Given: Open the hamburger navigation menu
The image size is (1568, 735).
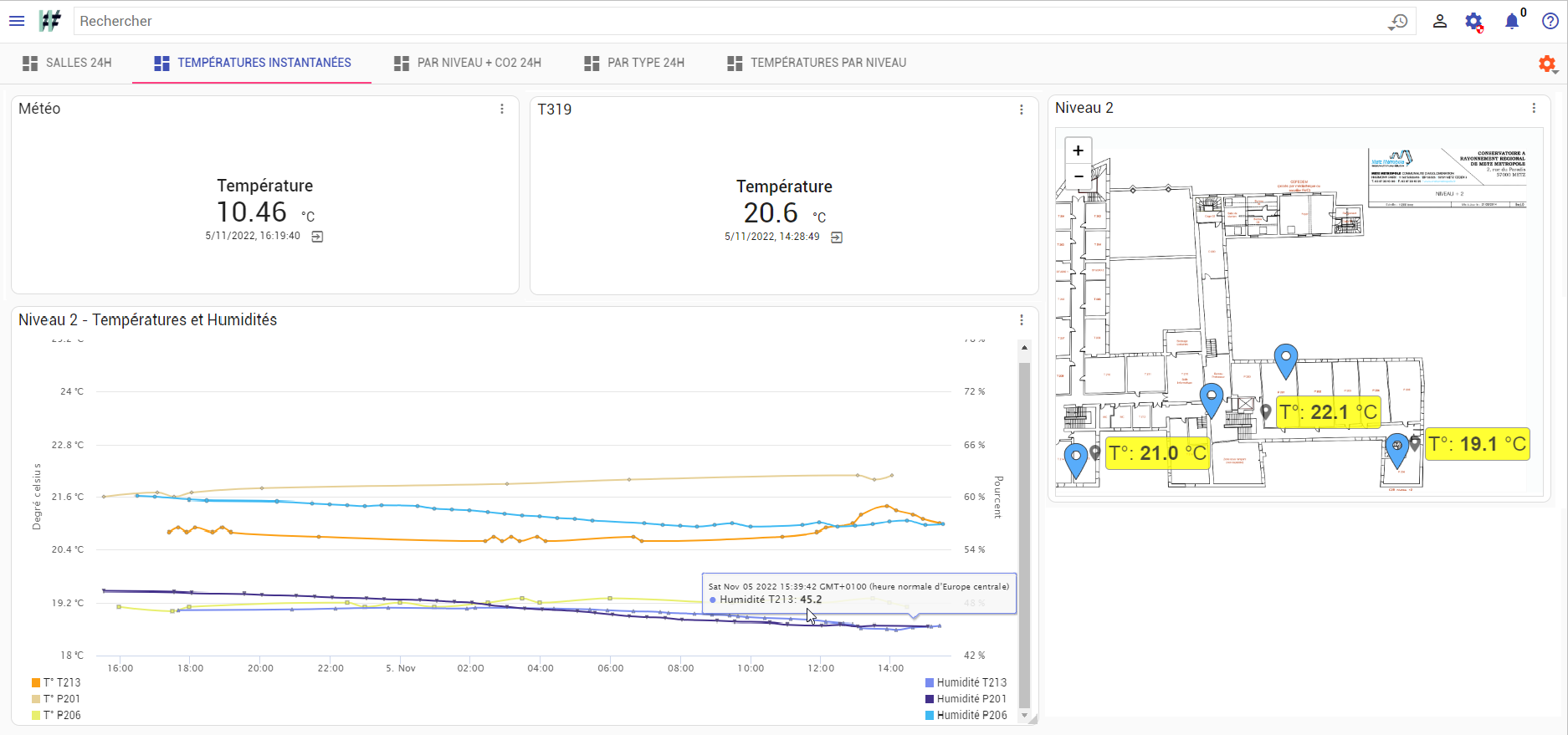Looking at the screenshot, I should [17, 21].
